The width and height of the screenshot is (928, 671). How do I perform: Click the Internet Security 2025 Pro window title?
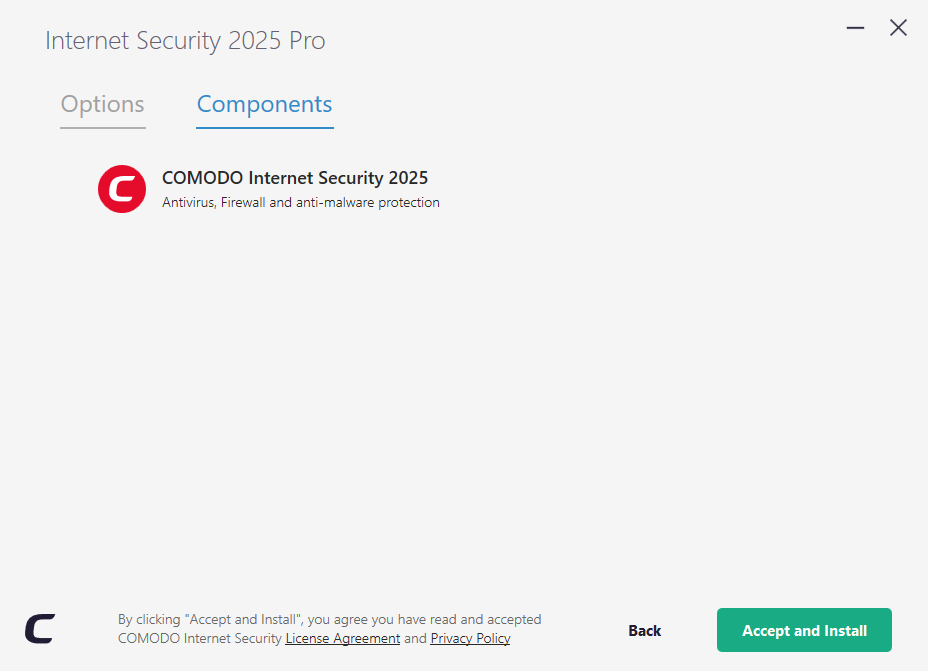[x=185, y=41]
